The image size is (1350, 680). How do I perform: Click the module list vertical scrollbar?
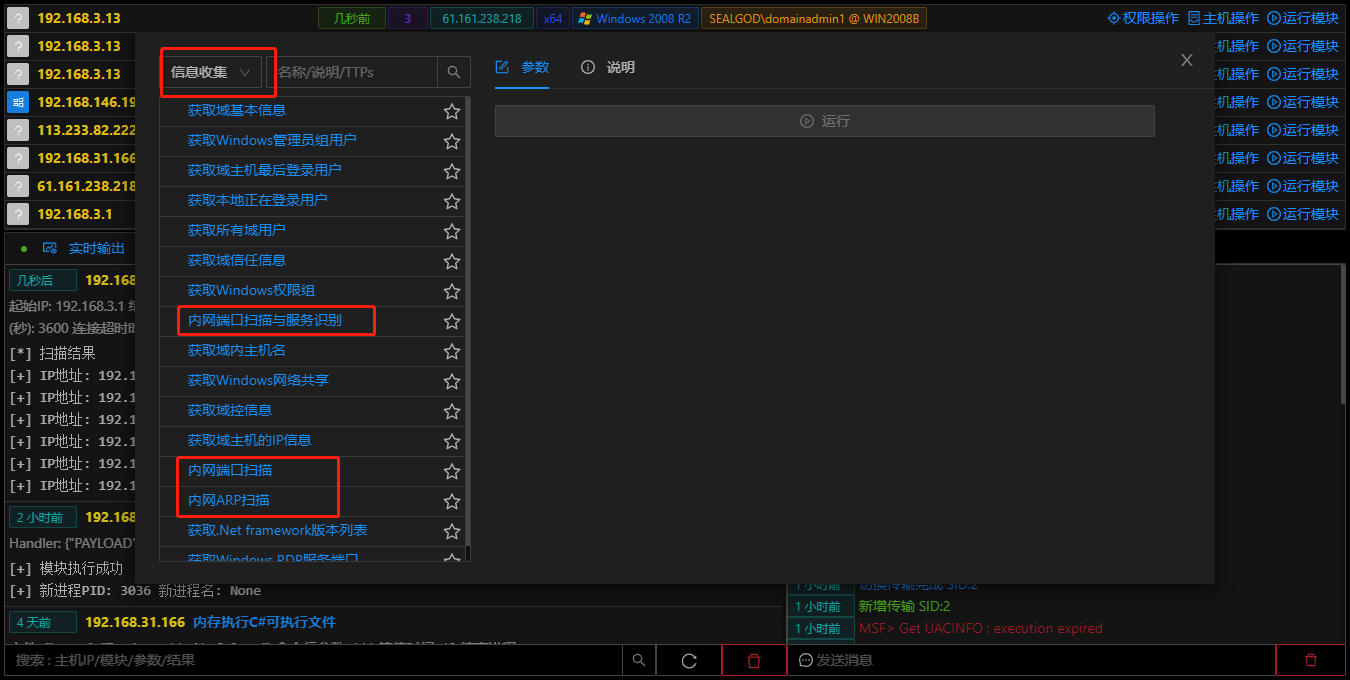pos(467,320)
